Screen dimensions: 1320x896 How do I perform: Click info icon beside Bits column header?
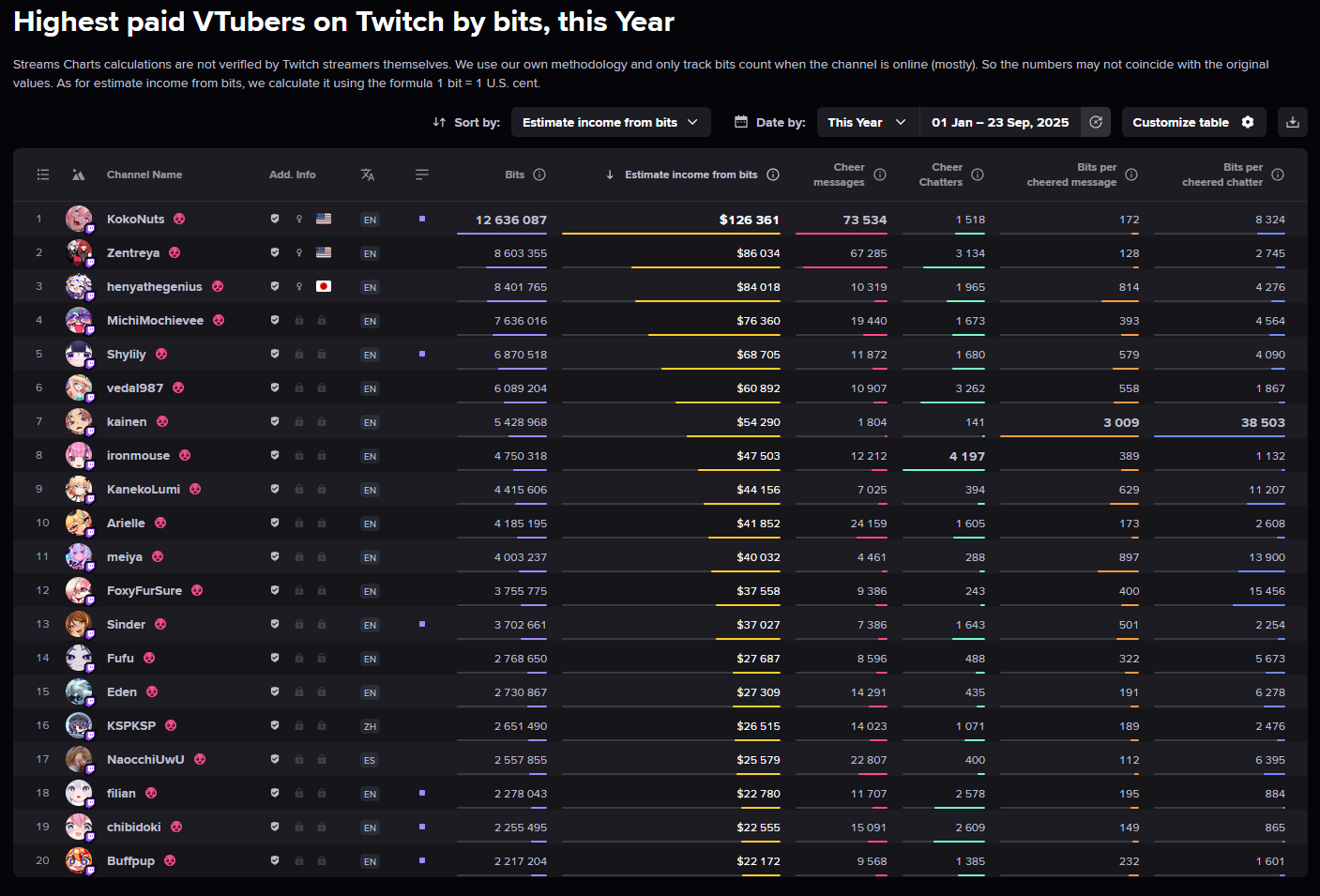(x=539, y=175)
